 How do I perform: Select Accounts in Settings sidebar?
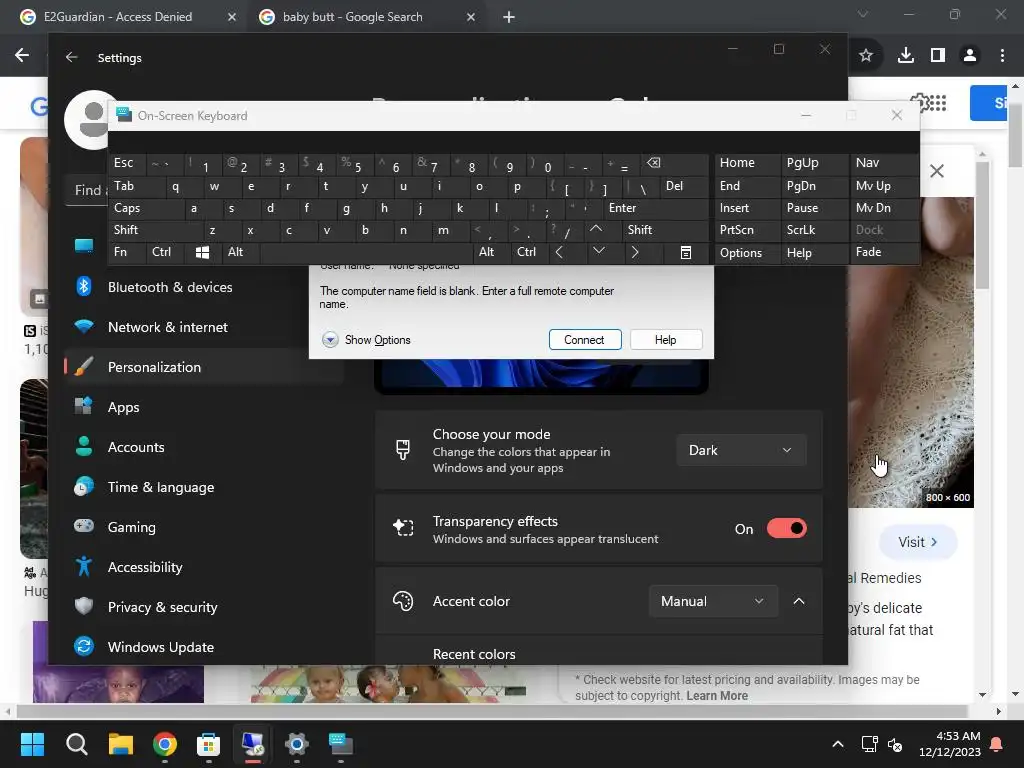tap(204, 447)
